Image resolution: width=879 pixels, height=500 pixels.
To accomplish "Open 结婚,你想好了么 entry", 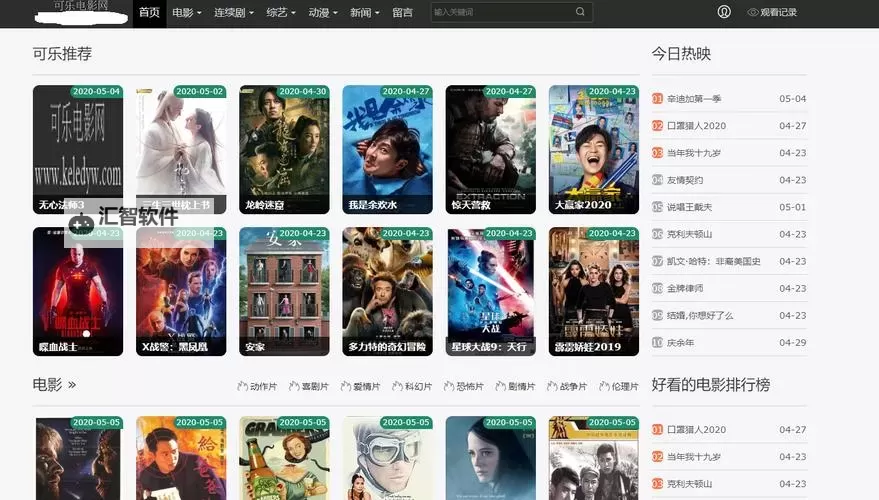I will [x=700, y=315].
